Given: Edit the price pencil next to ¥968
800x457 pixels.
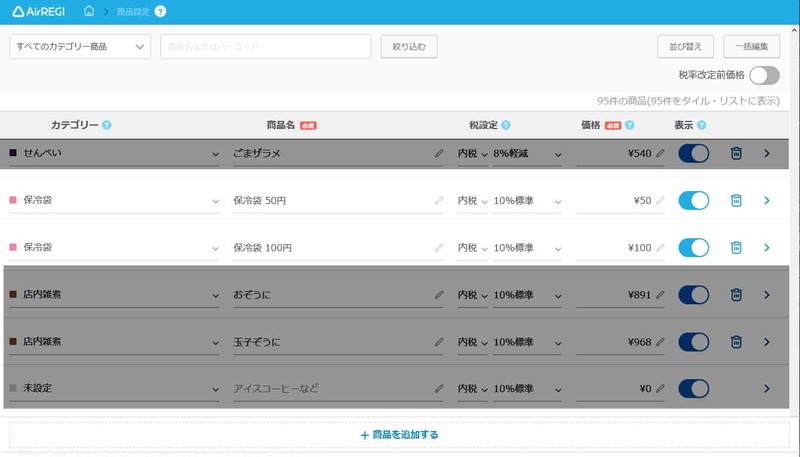Looking at the screenshot, I should [x=660, y=342].
